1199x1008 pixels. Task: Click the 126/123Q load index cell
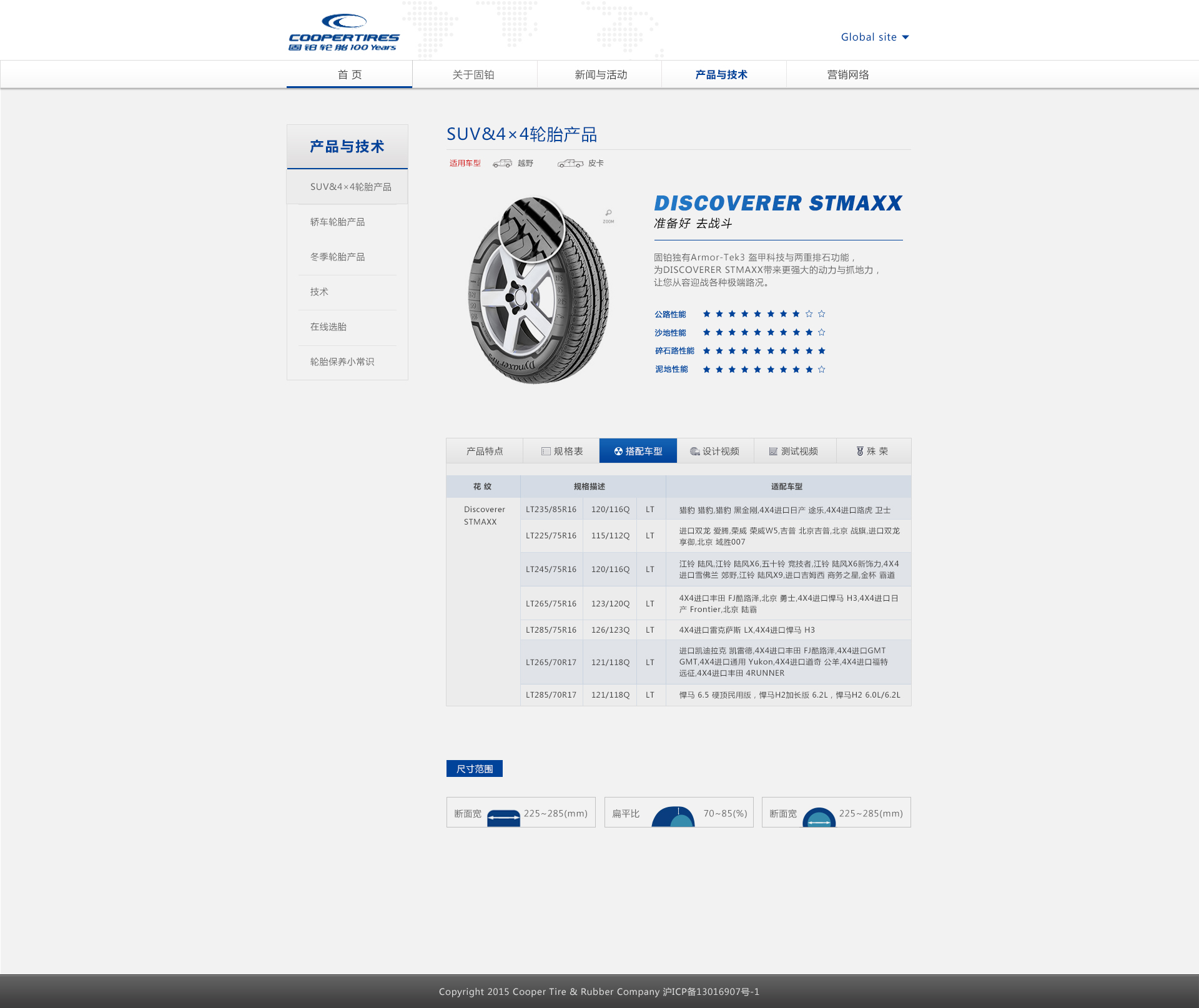pyautogui.click(x=610, y=630)
